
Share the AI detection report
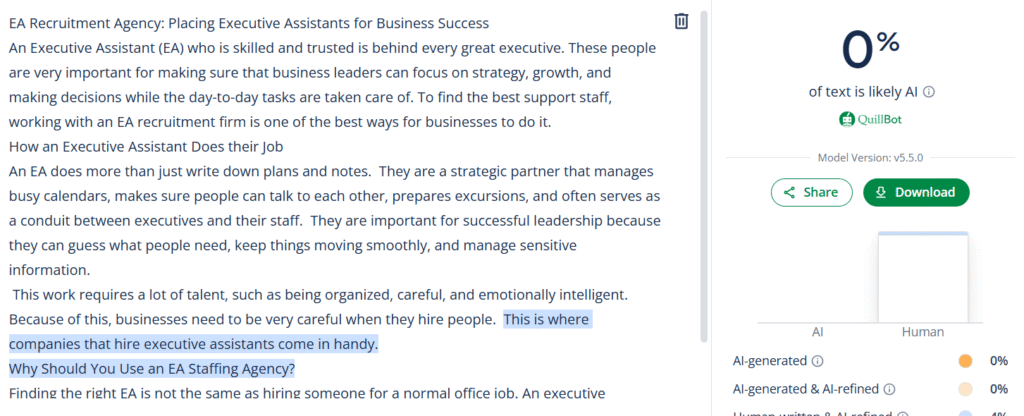tap(812, 193)
